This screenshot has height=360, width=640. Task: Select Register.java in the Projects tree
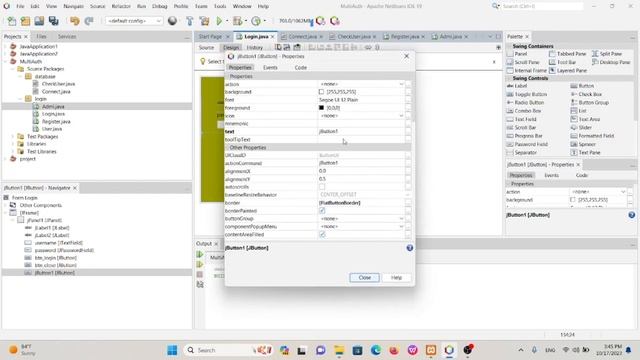[56, 122]
